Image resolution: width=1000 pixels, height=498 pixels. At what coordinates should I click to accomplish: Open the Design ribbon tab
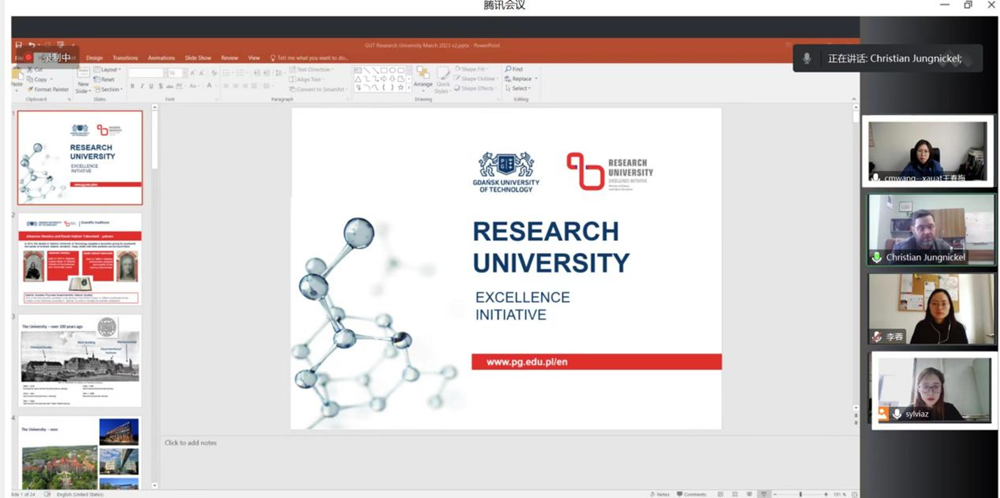[x=94, y=58]
